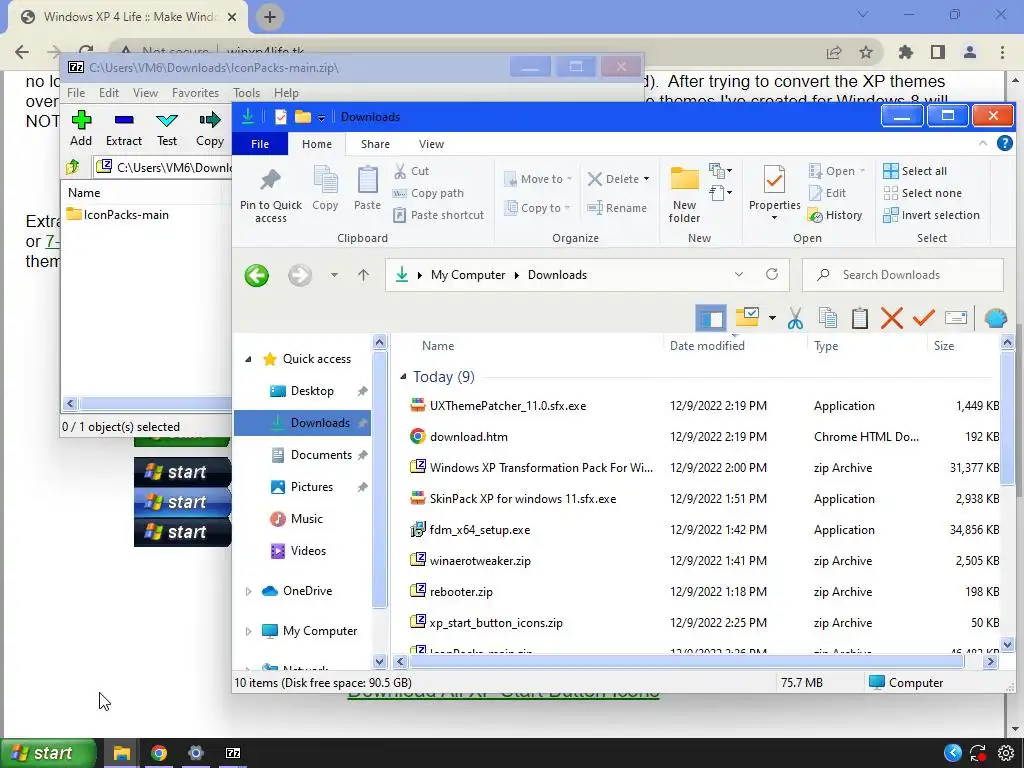Image resolution: width=1024 pixels, height=768 pixels.
Task: Click the ribbon Paste button
Action: 367,188
